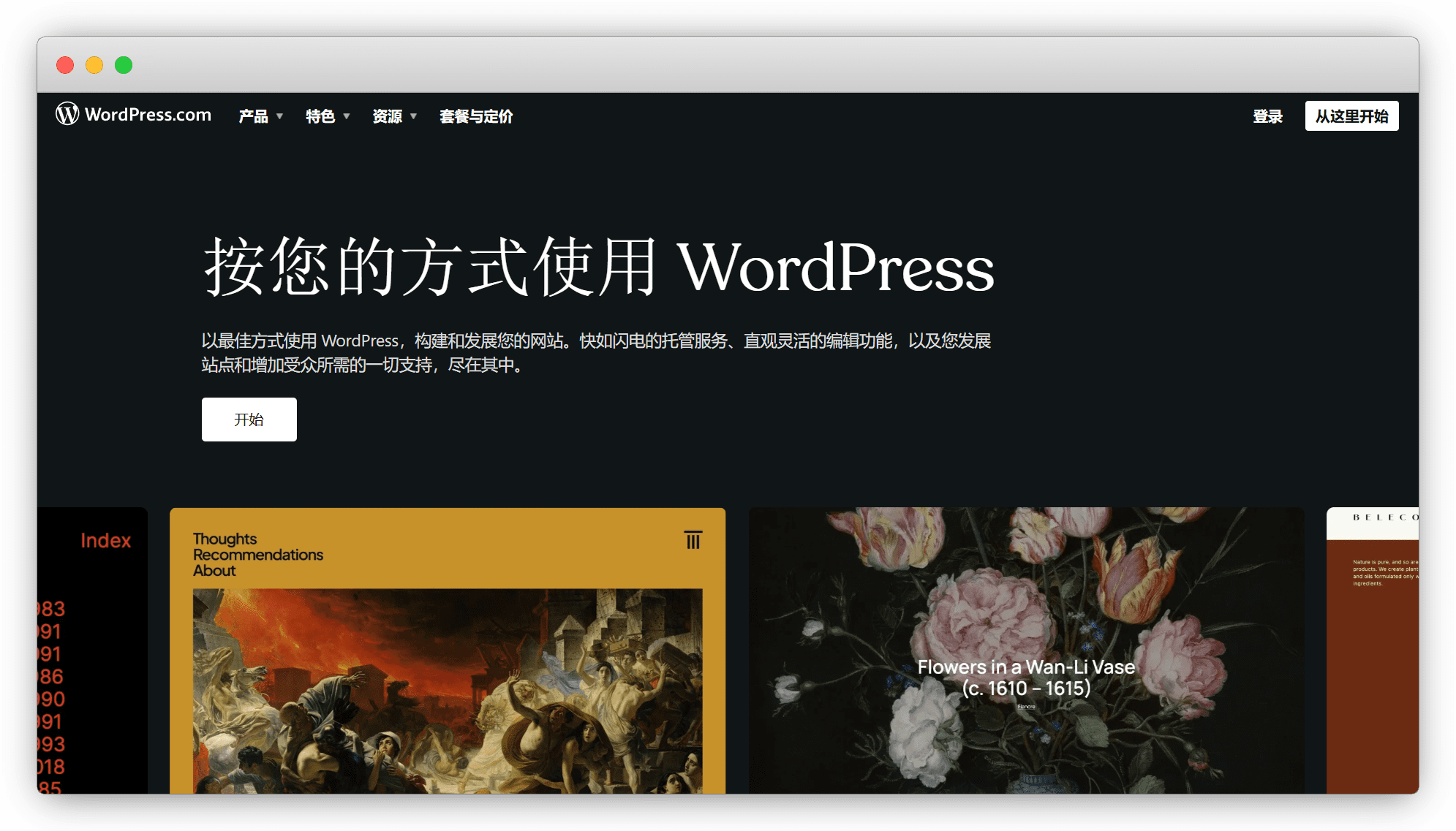Screen dimensions: 1456x831
Task: Select the flowers Wan-Li Vase theme thumbnail
Action: coord(1025,650)
